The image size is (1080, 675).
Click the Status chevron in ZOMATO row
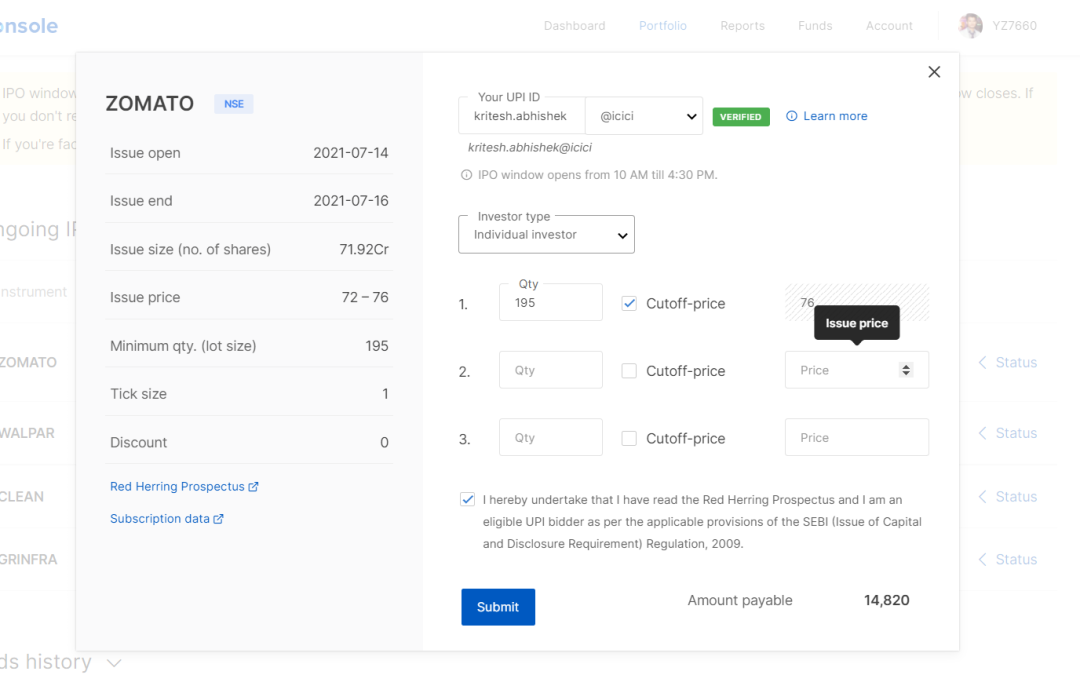(983, 362)
